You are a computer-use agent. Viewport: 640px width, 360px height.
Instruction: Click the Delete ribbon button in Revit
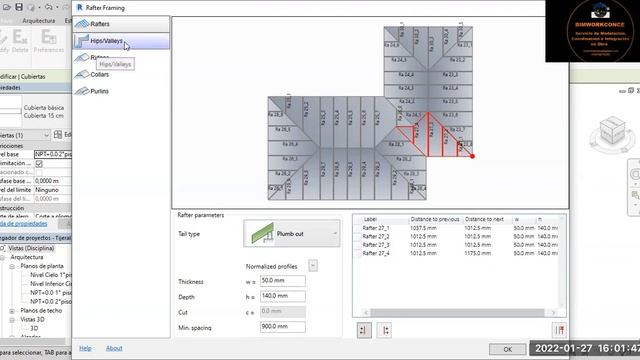20,42
